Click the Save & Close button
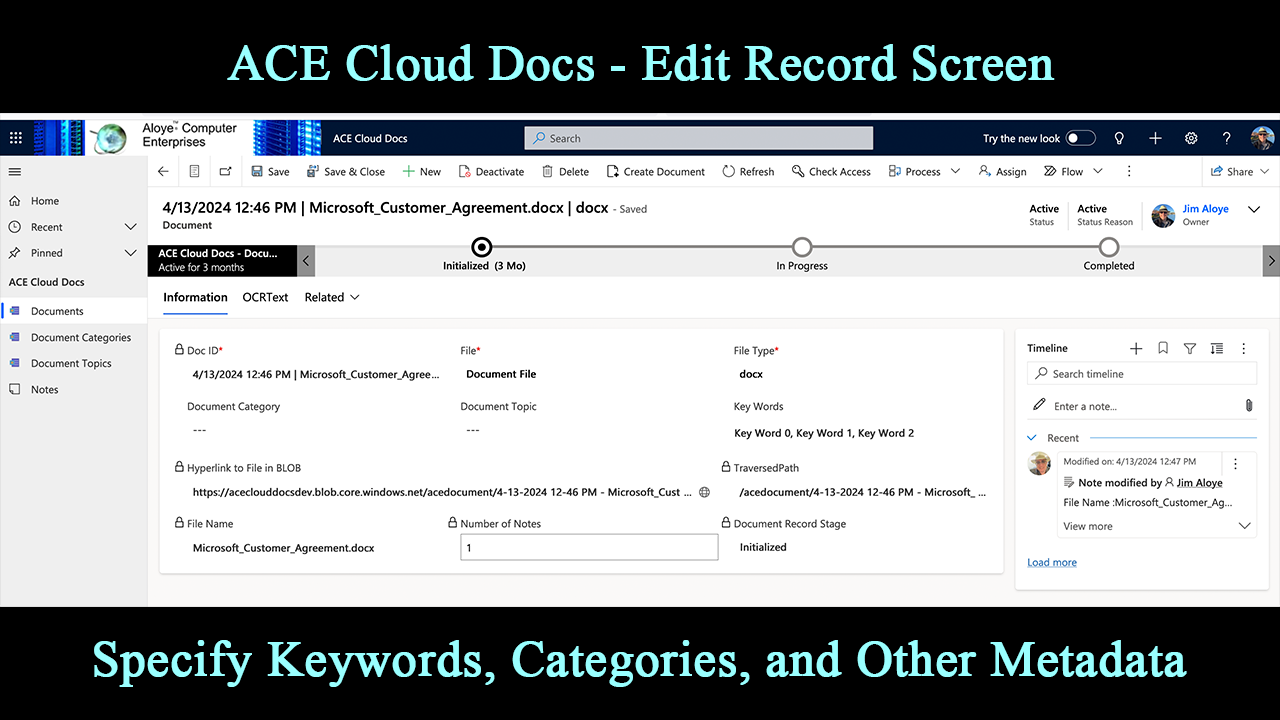 [345, 171]
